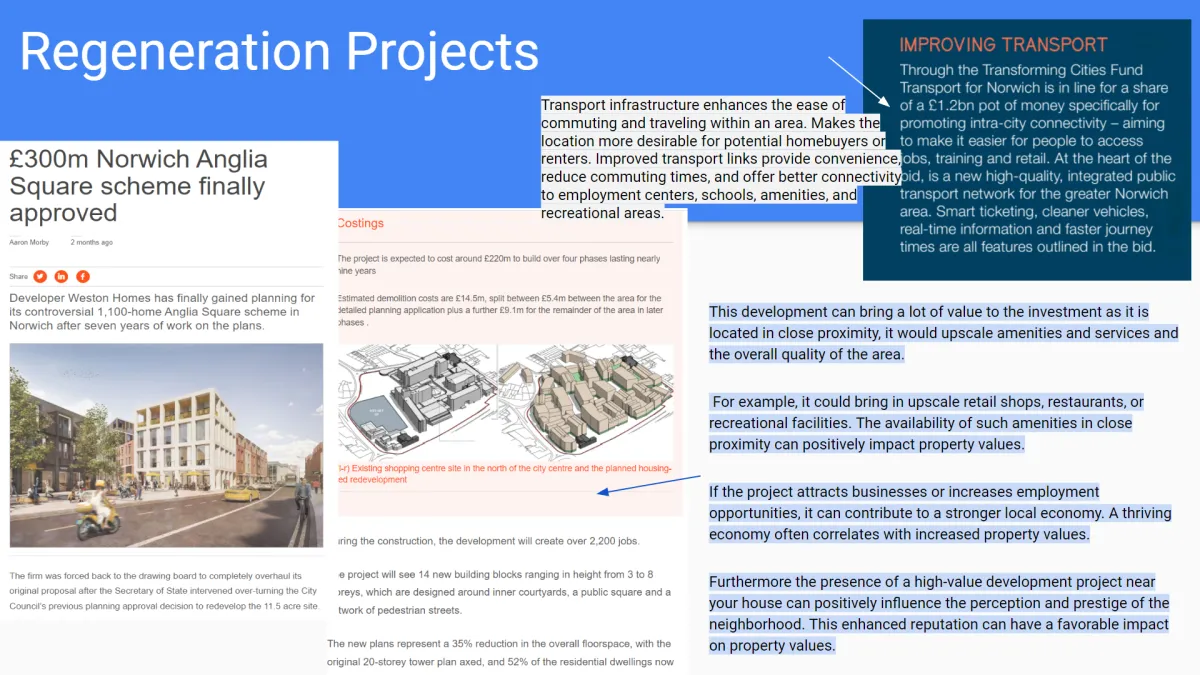Click the Facebook share icon

pos(83,276)
